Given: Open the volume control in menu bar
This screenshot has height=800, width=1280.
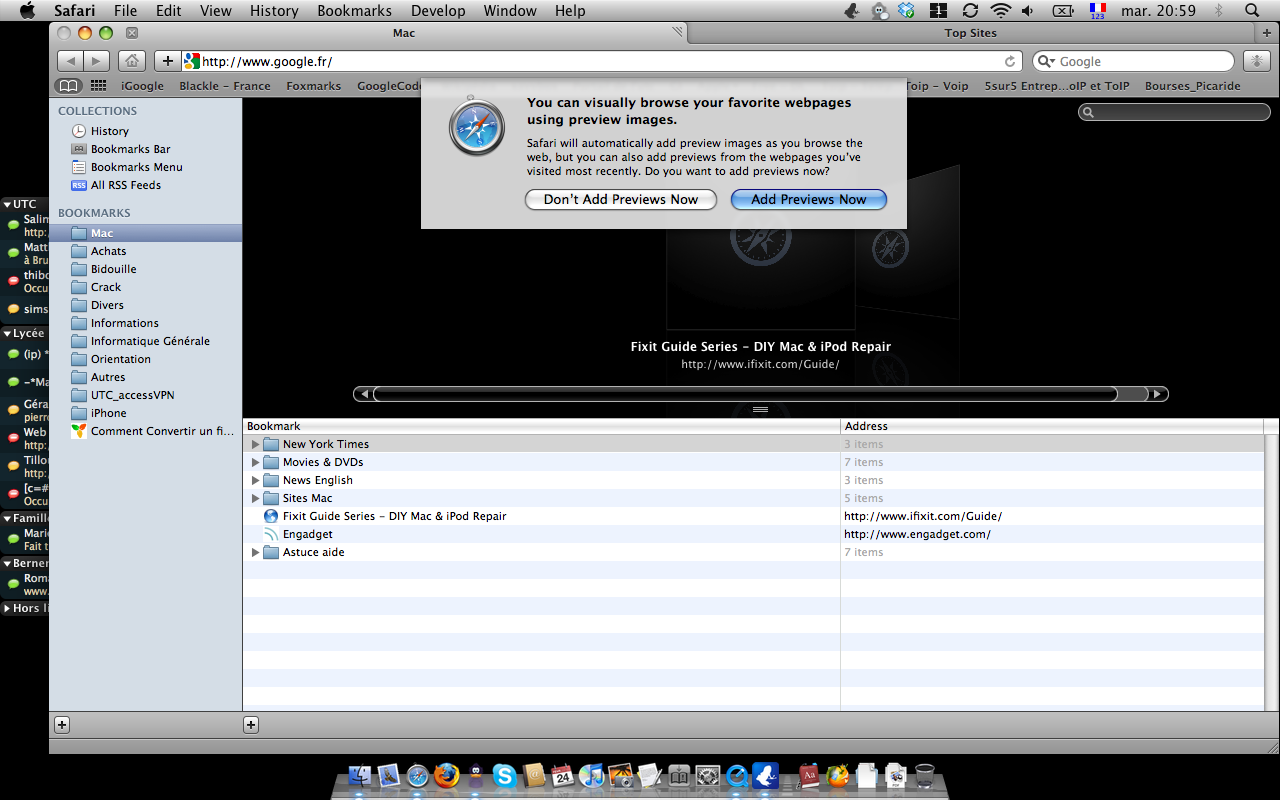Looking at the screenshot, I should (1029, 11).
